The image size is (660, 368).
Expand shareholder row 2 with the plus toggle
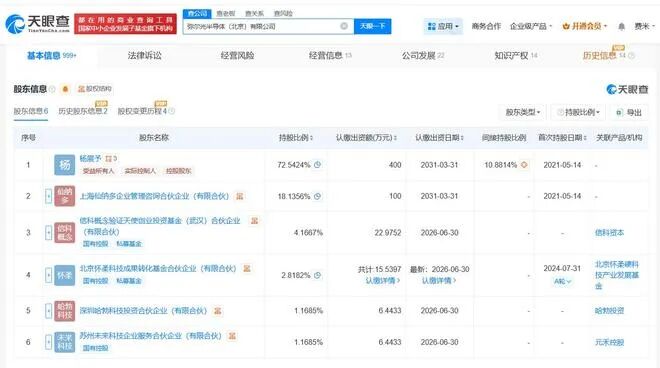[48, 196]
